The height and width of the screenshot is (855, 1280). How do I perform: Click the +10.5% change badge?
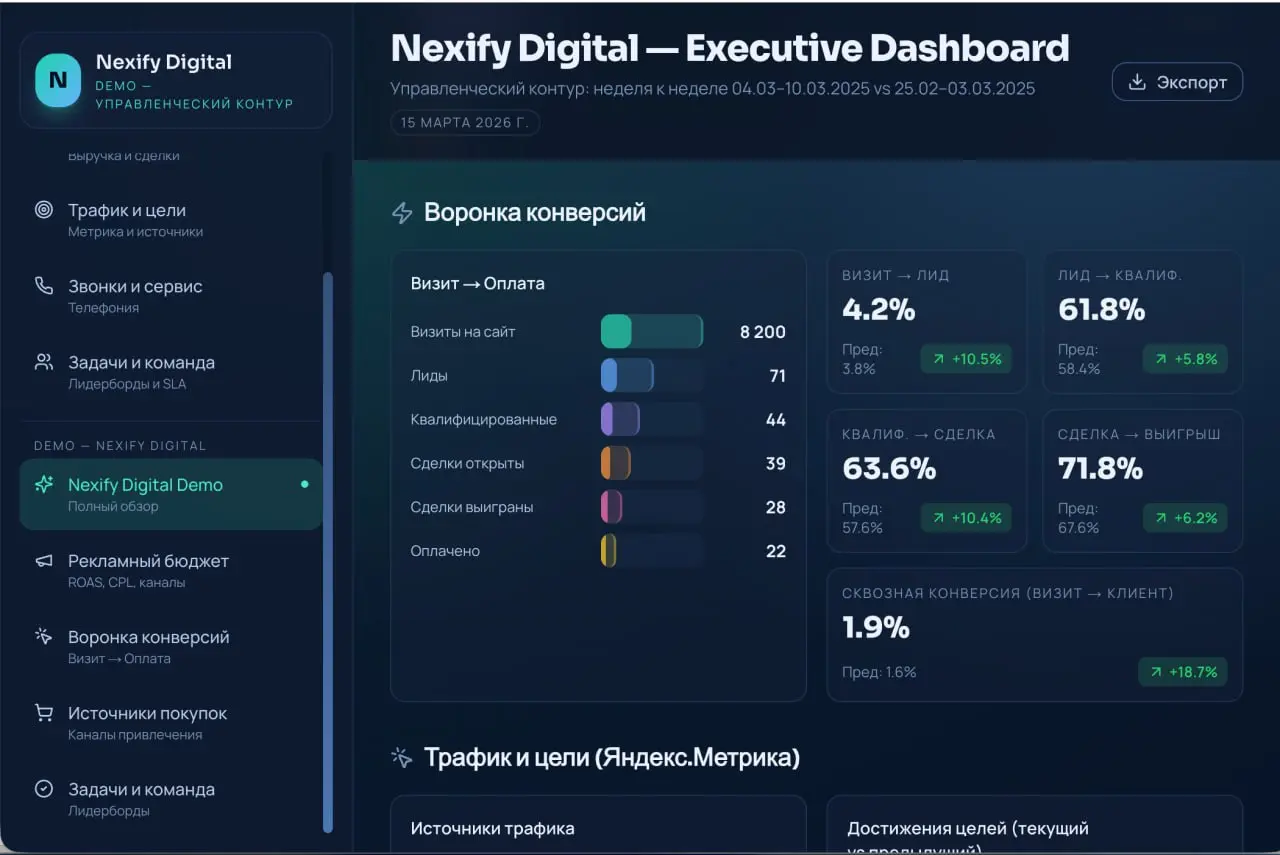coord(967,359)
